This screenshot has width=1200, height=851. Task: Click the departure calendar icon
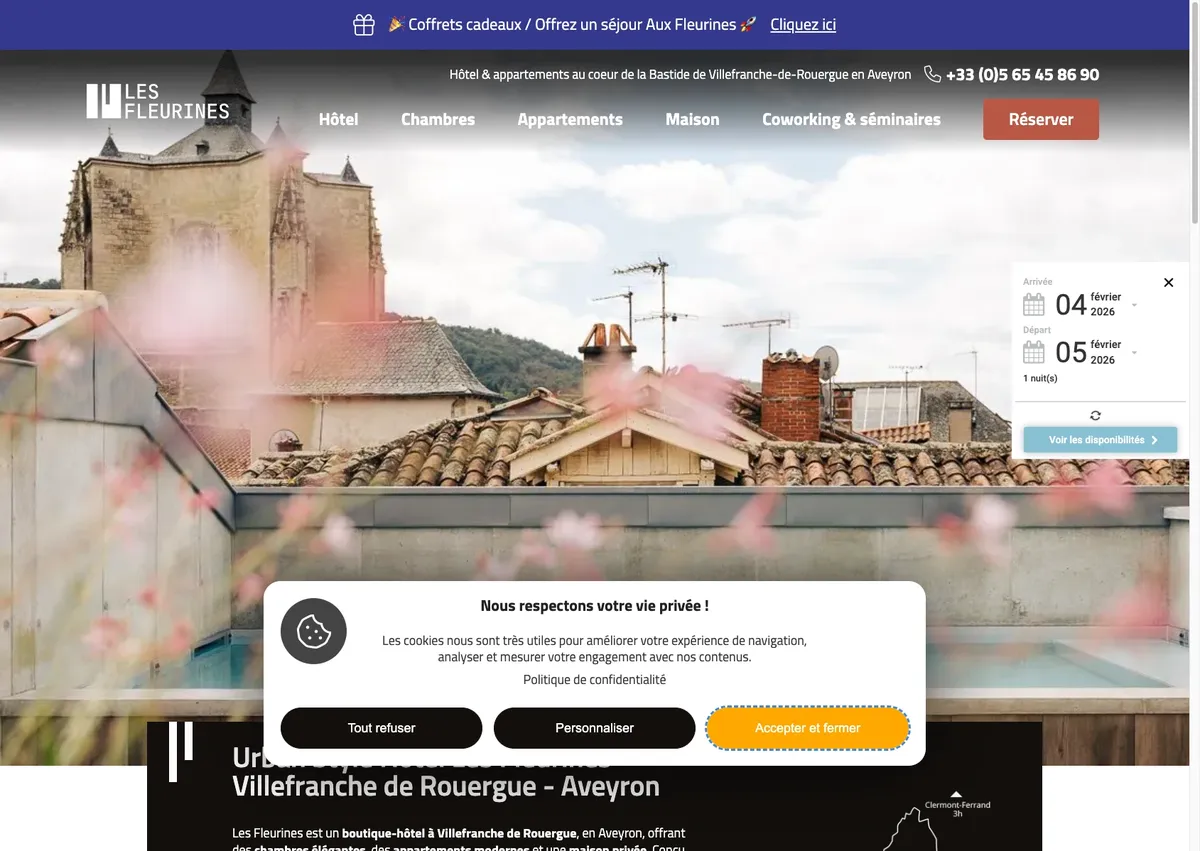click(x=1034, y=352)
